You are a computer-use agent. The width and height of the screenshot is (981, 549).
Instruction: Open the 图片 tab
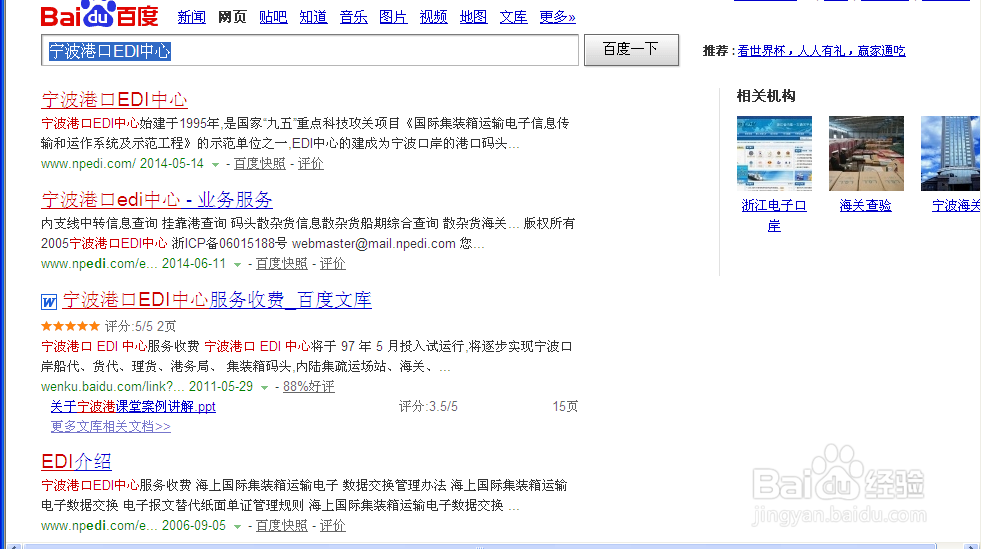(394, 17)
